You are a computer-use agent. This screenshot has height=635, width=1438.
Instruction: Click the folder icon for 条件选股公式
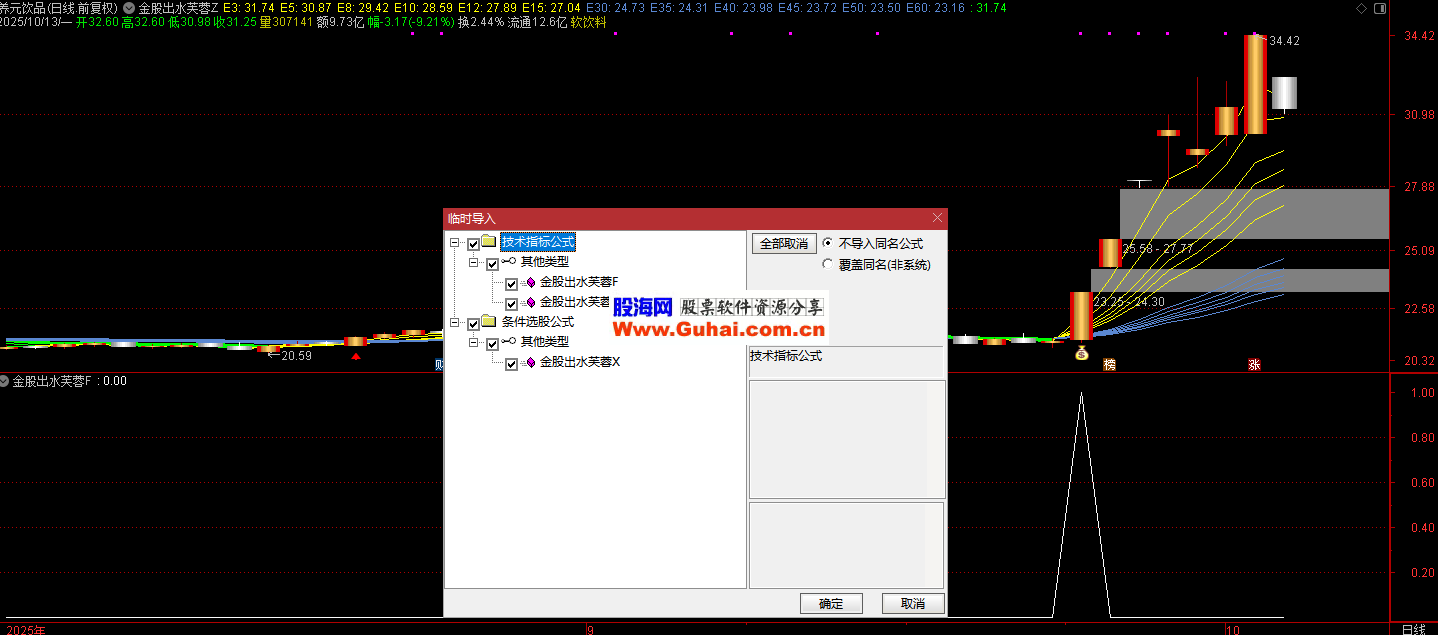pos(488,322)
